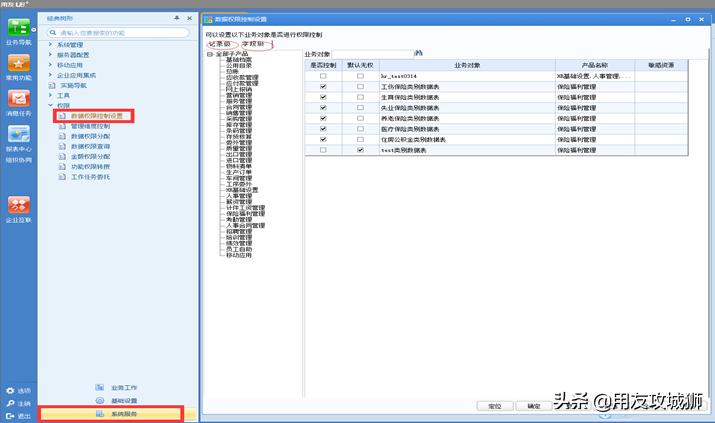Collapse the 权限 tree node
The image size is (715, 423).
[51, 105]
